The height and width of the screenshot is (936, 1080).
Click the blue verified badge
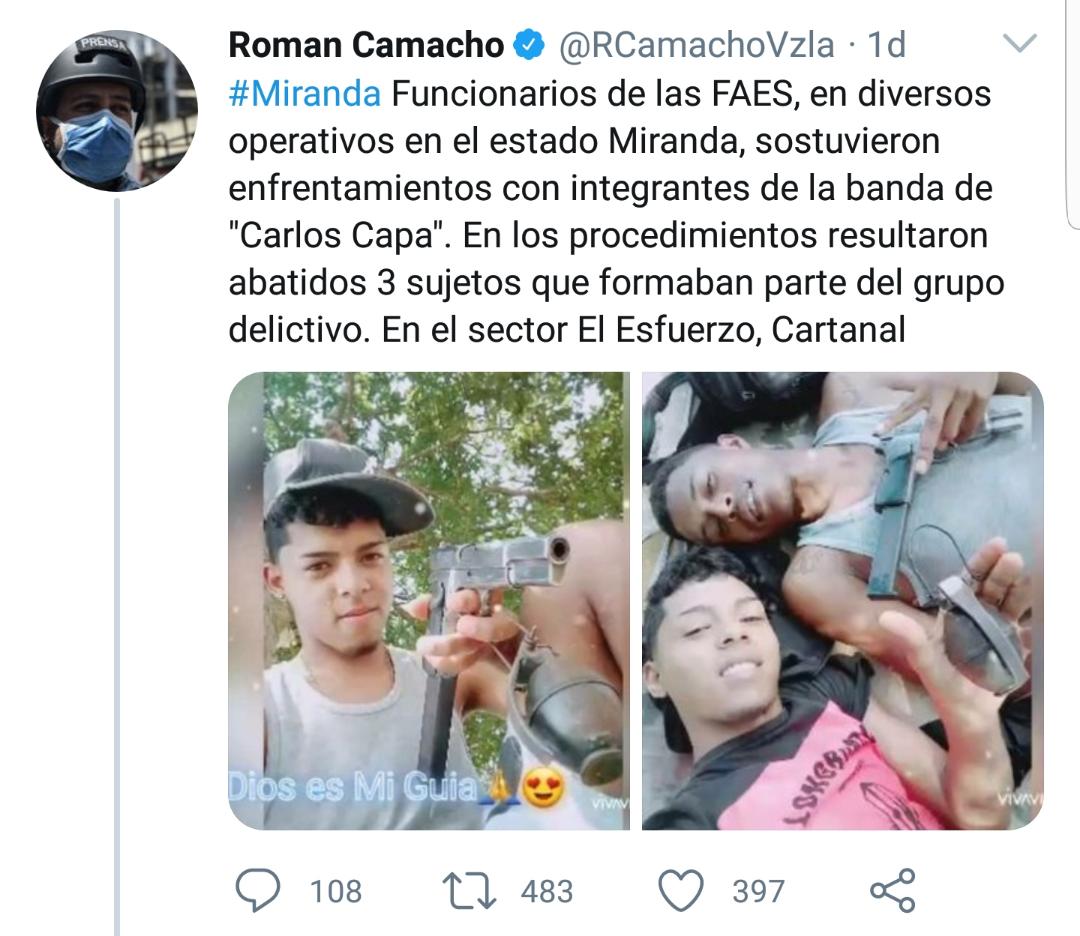click(529, 45)
